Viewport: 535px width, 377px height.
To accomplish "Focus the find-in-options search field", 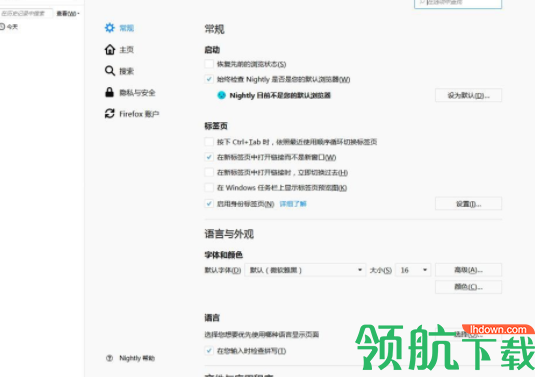I will 458,3.
